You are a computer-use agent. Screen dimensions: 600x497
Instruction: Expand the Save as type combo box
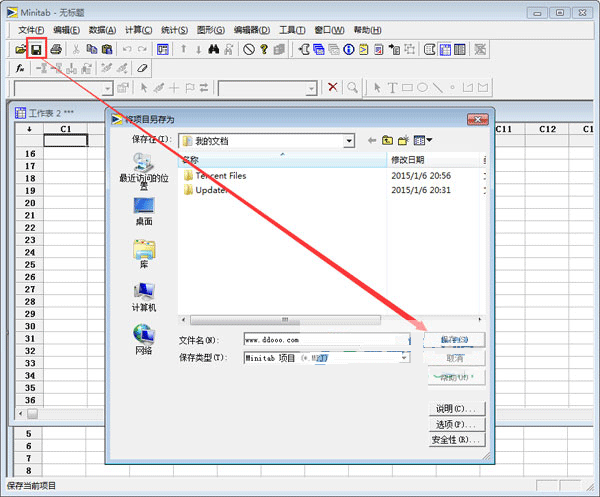(x=404, y=357)
